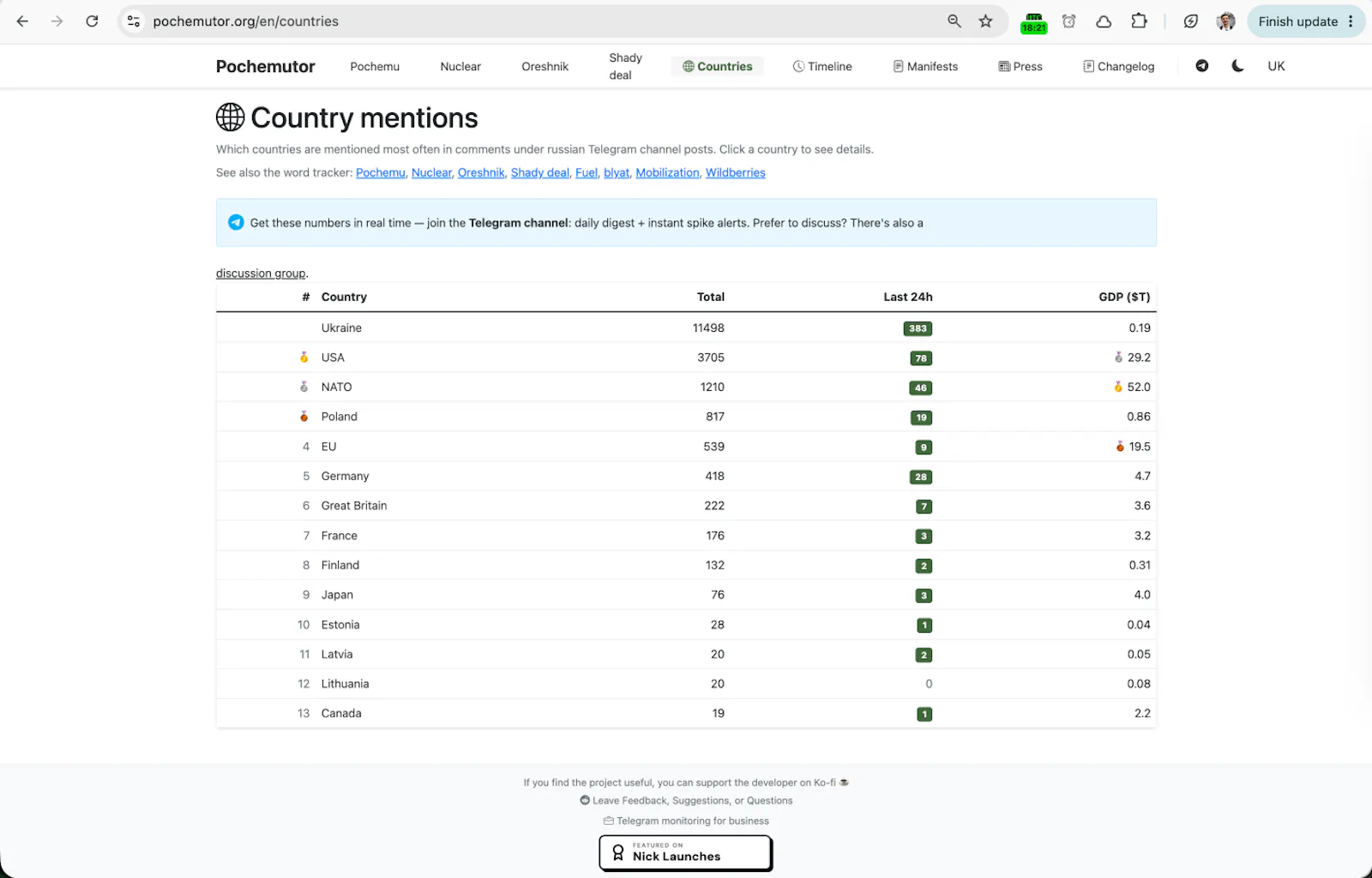
Task: Open the Great Britain row details
Action: [686, 506]
